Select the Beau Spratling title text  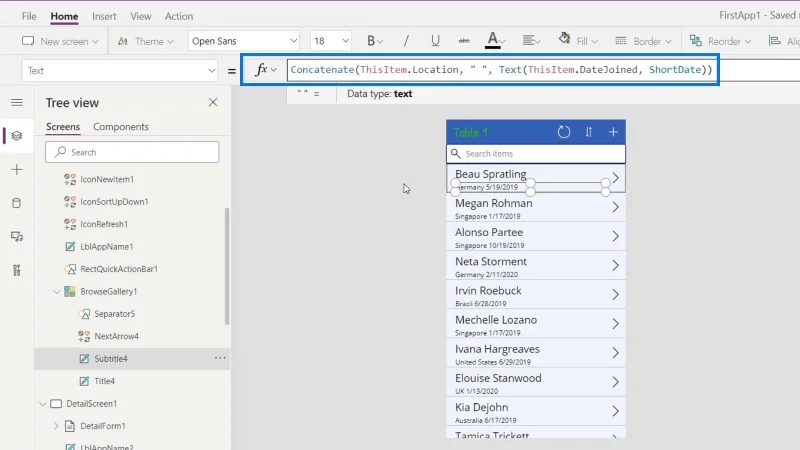[x=490, y=174]
